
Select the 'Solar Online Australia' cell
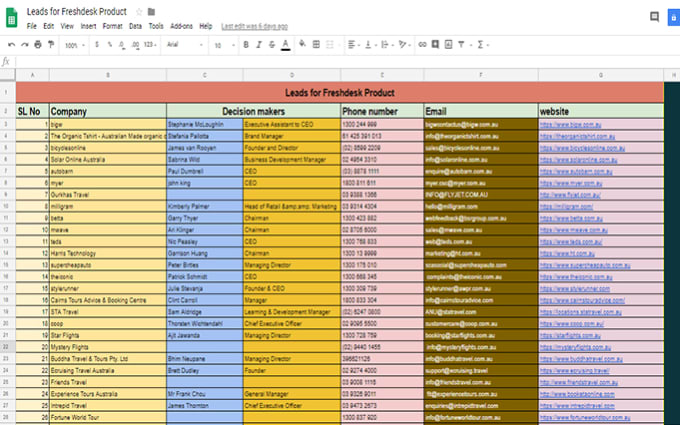(108, 160)
